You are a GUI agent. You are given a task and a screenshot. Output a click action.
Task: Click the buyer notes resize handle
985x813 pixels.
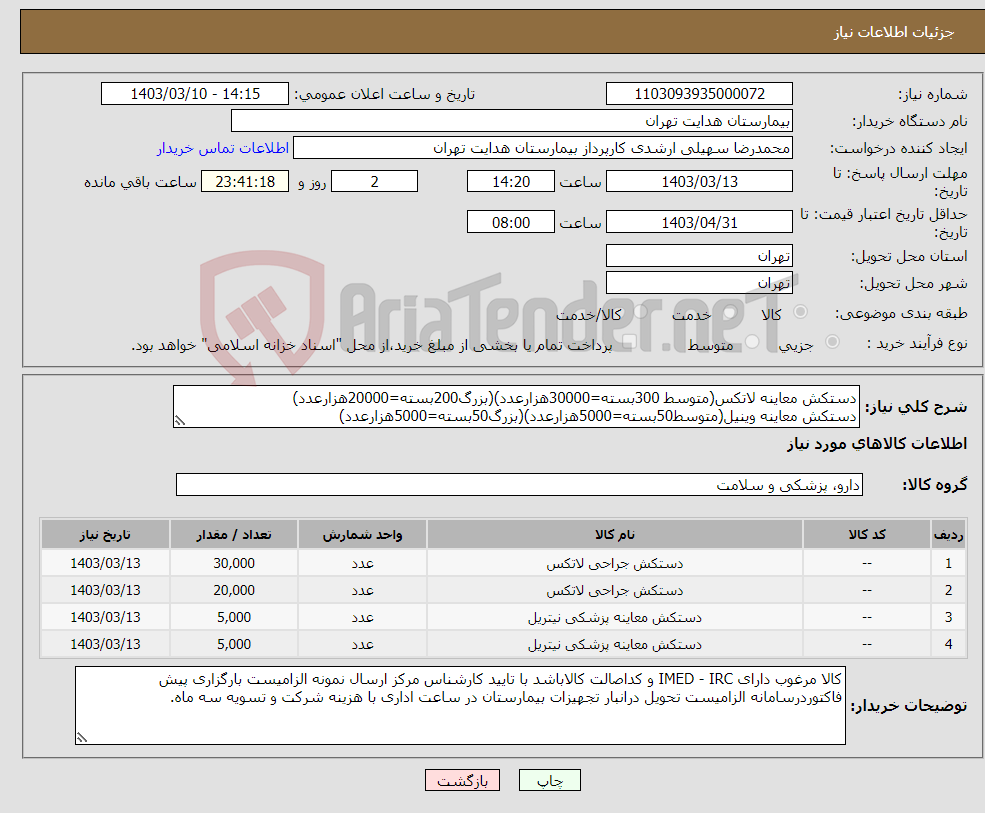tap(82, 738)
